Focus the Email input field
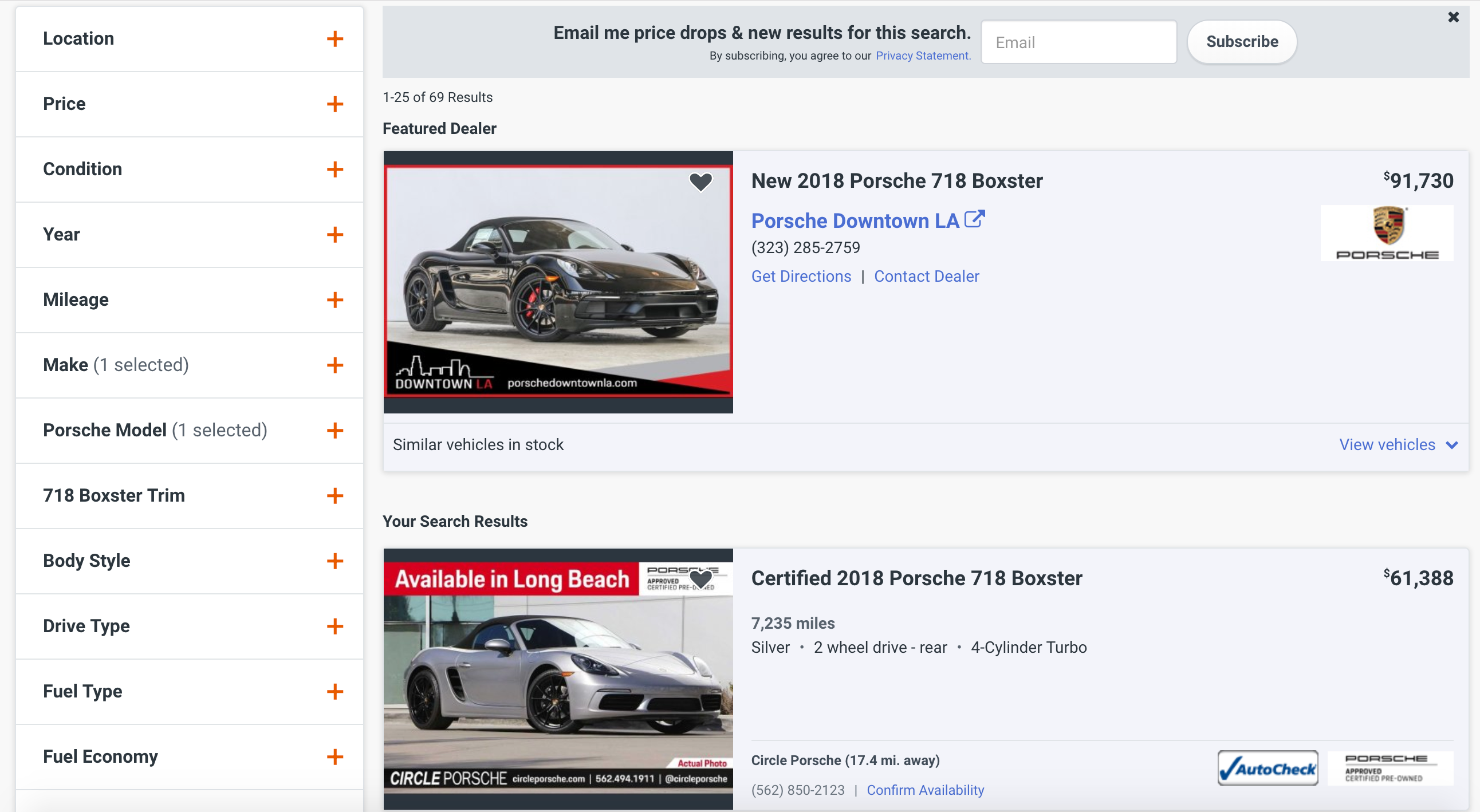 (1078, 42)
